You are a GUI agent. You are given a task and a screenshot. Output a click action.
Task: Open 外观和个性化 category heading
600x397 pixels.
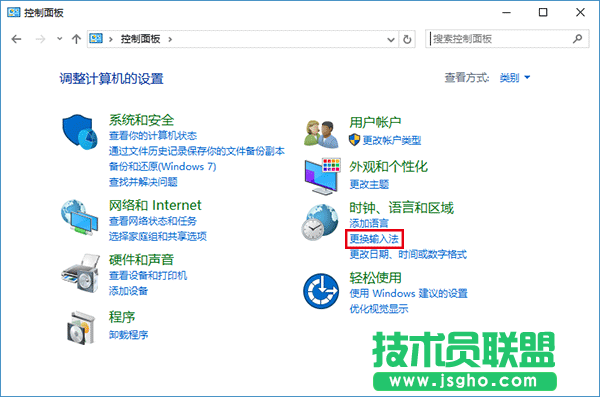(388, 167)
